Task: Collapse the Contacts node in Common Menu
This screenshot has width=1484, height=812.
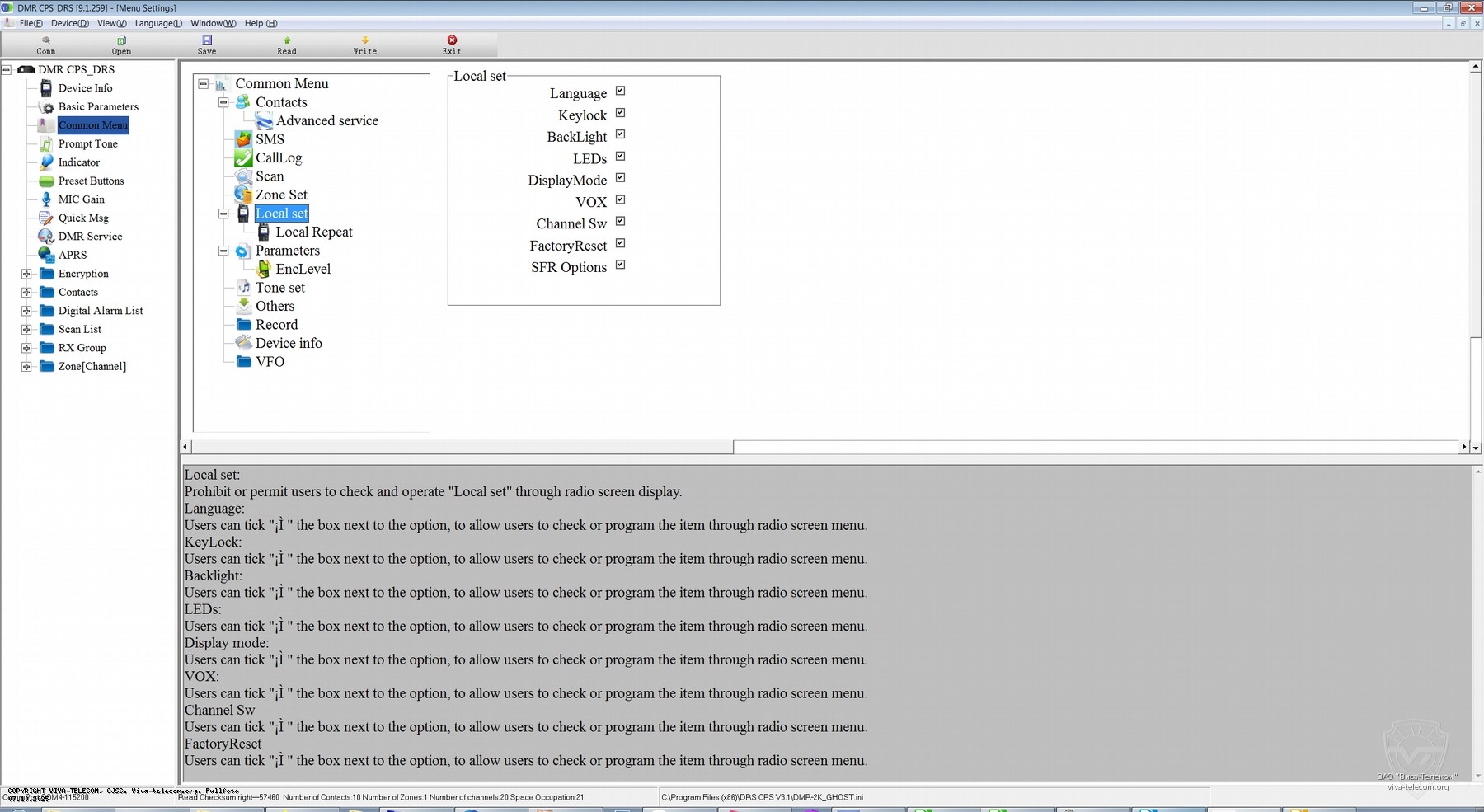Action: [223, 102]
